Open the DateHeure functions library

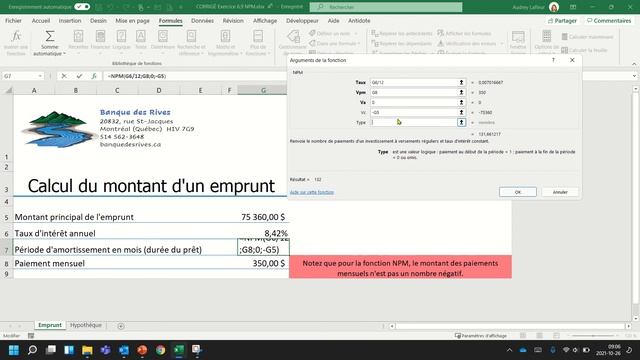pos(162,42)
